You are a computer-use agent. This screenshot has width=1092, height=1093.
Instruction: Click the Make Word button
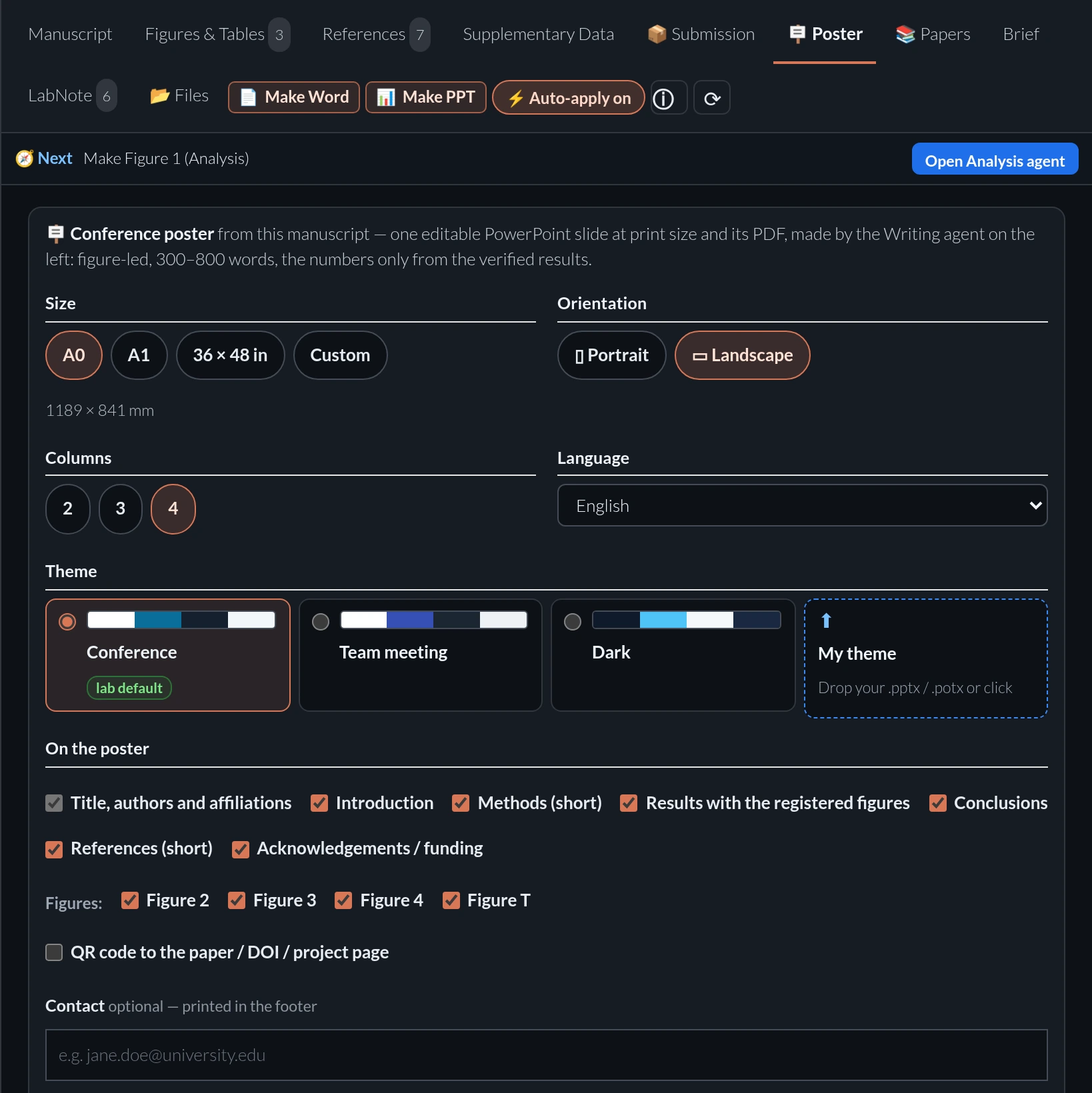pyautogui.click(x=294, y=97)
